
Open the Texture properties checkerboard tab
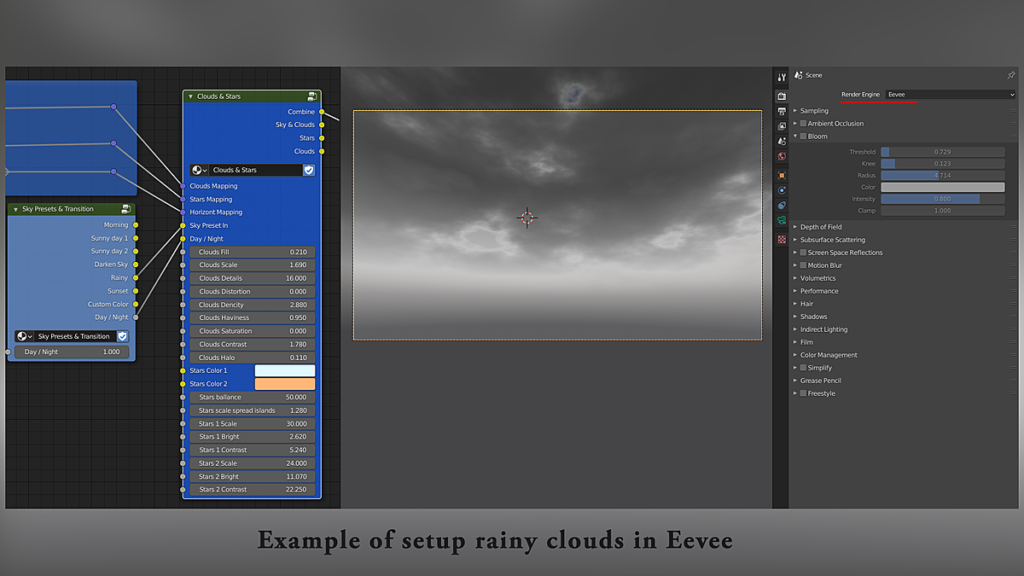pos(781,240)
